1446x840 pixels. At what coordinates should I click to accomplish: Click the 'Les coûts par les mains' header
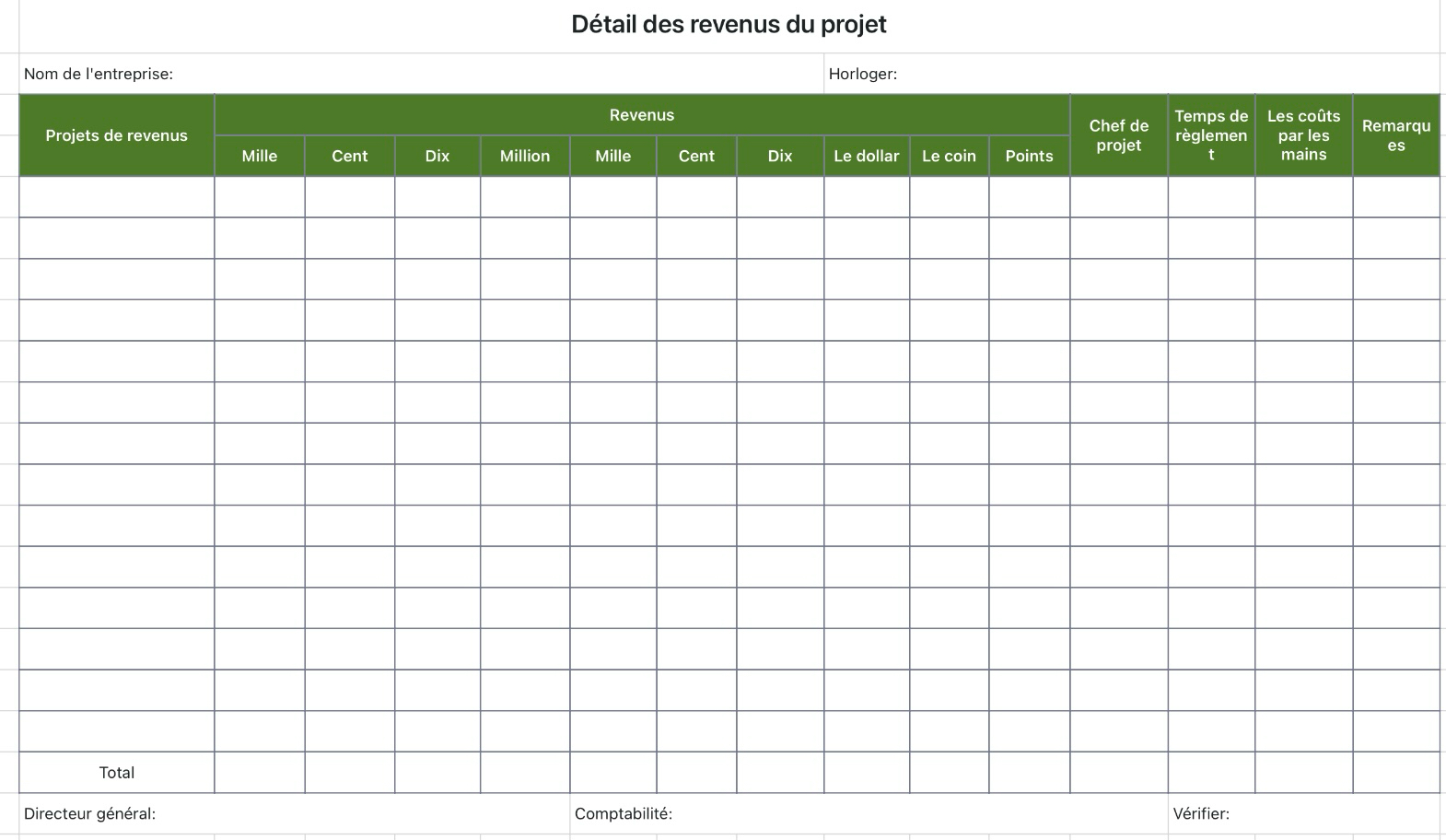tap(1303, 135)
